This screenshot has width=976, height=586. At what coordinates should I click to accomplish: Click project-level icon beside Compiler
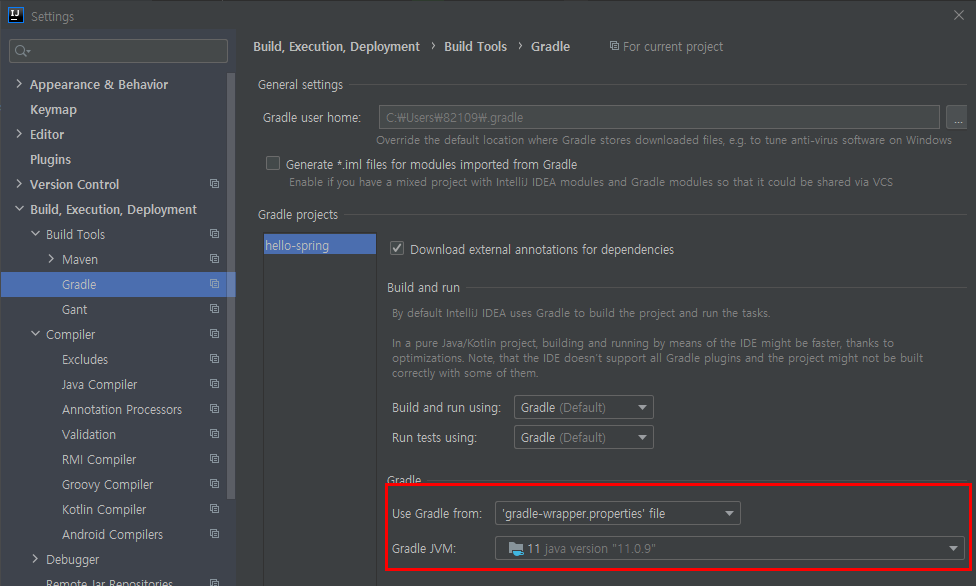(x=214, y=334)
